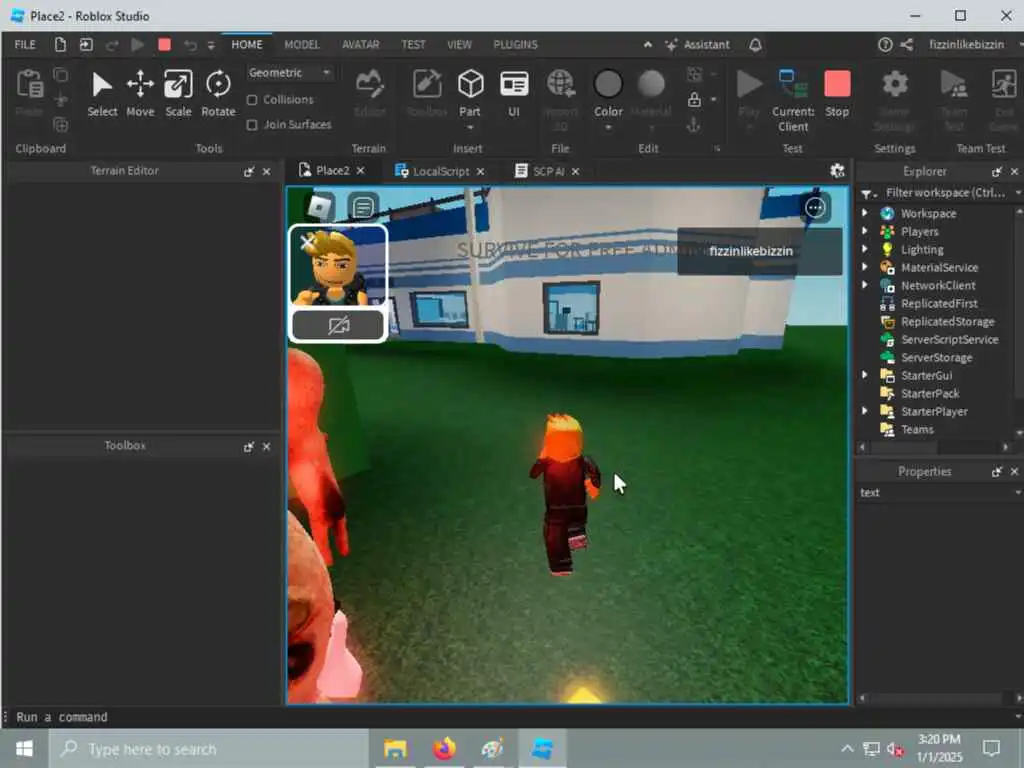
Task: Click red stop square in quick access bar
Action: [x=165, y=44]
